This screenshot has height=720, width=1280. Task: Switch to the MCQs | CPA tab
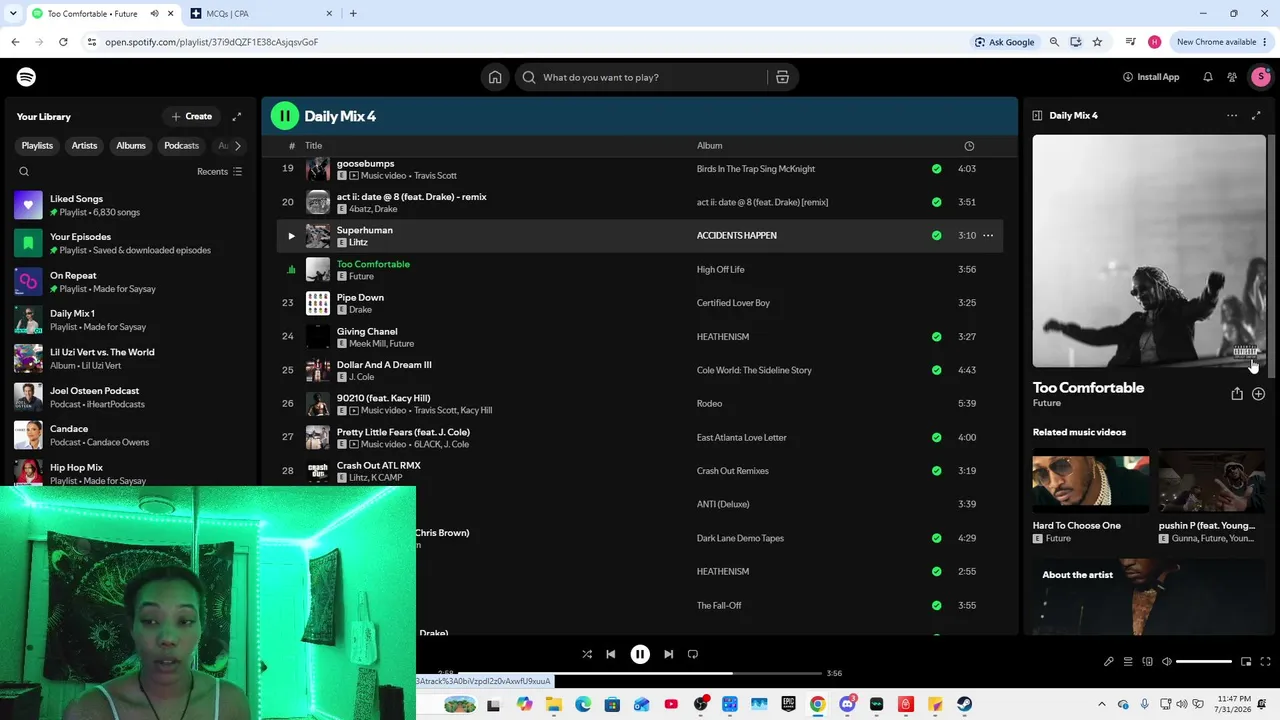tap(262, 14)
